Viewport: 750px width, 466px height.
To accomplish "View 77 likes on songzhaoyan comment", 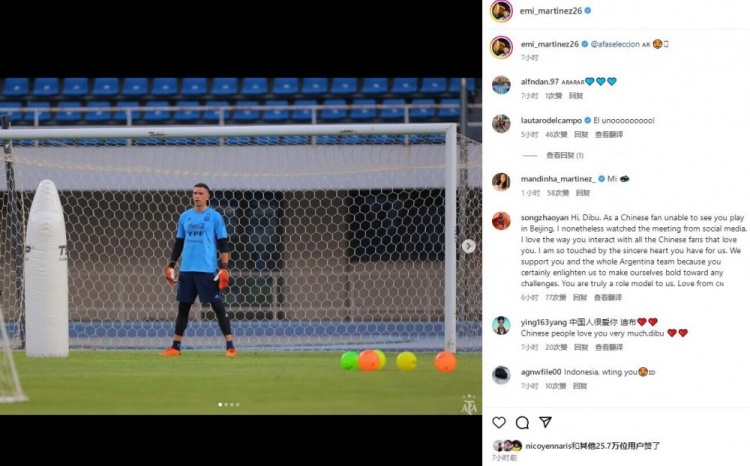I will 555,298.
